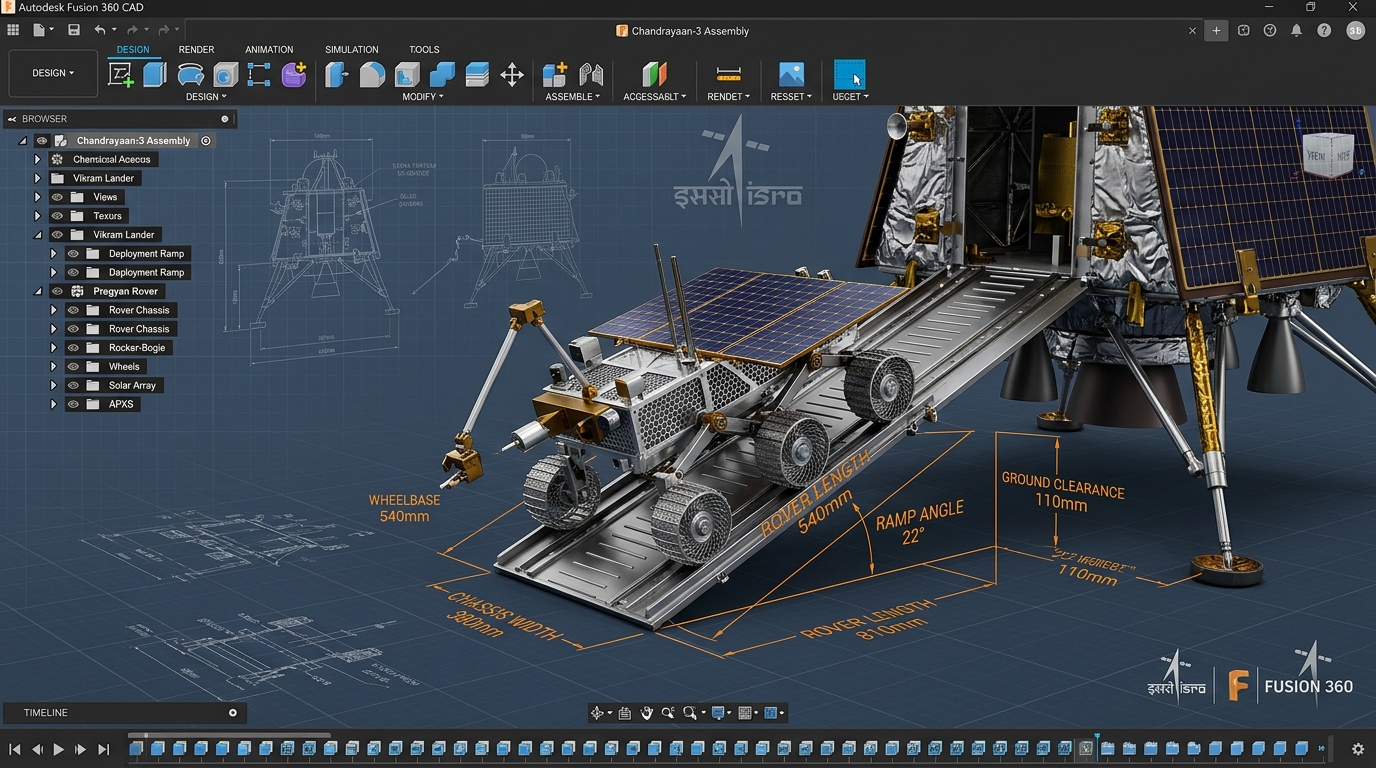
Task: Switch to the RENDER tab
Action: click(x=196, y=49)
